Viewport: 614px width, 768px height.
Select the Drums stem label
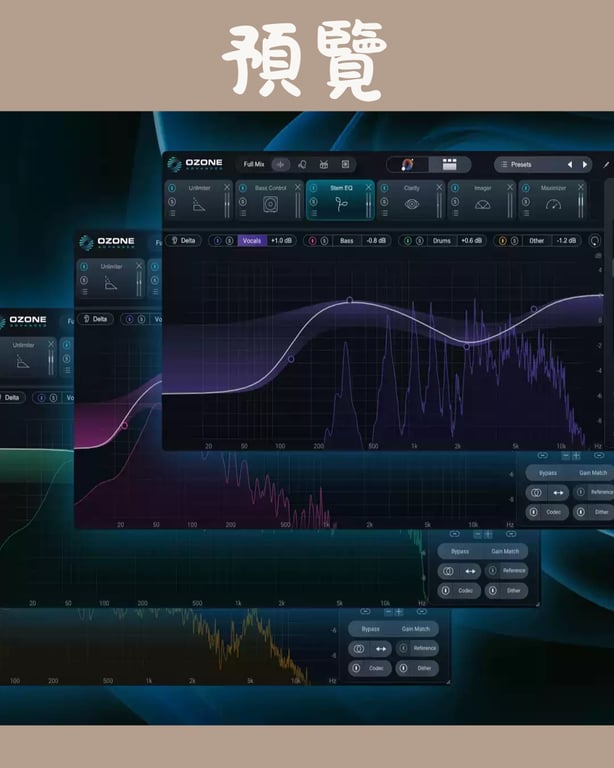point(442,240)
